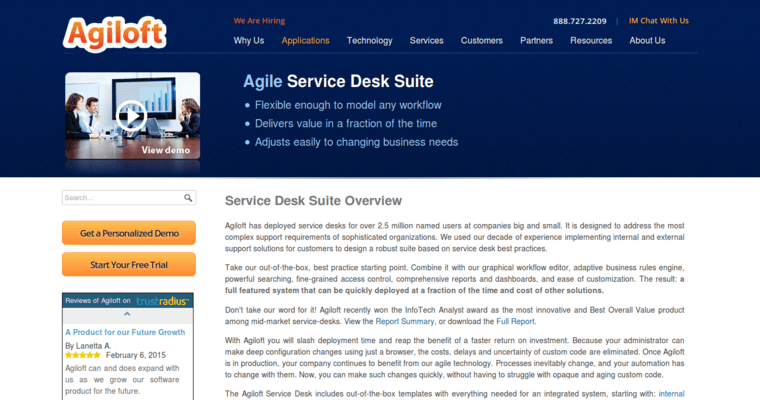760x400 pixels.
Task: Open the Applications menu
Action: click(x=305, y=41)
